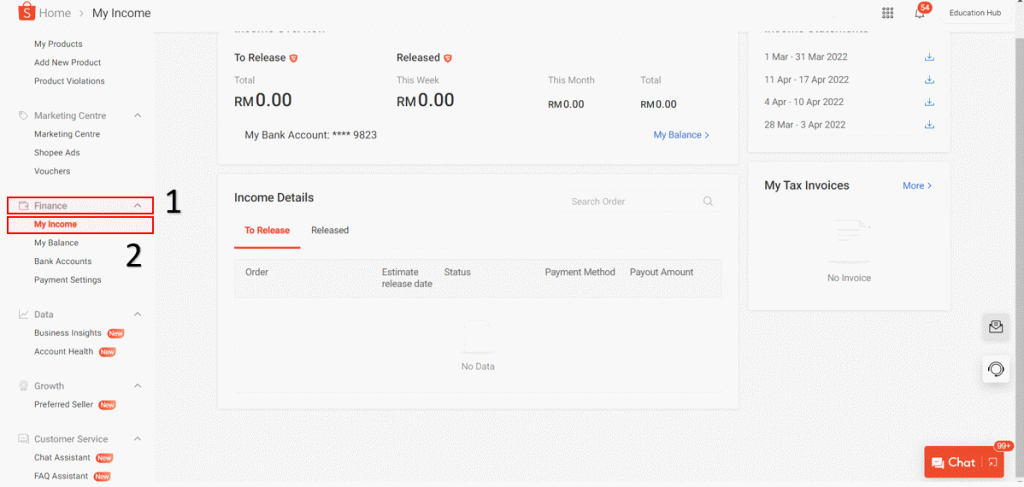Click the Search Order input field
This screenshot has width=1024, height=487.
coord(643,202)
